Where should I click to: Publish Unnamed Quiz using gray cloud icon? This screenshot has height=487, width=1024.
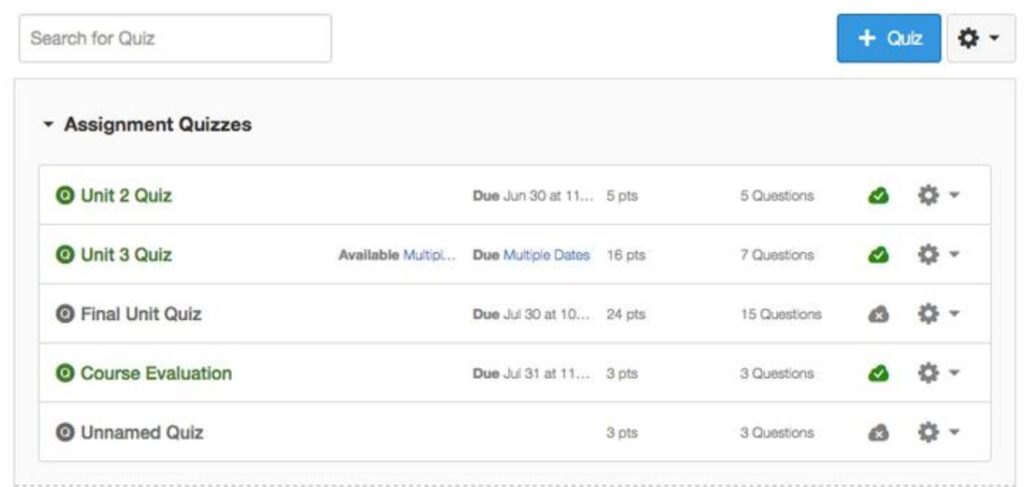pyautogui.click(x=878, y=433)
